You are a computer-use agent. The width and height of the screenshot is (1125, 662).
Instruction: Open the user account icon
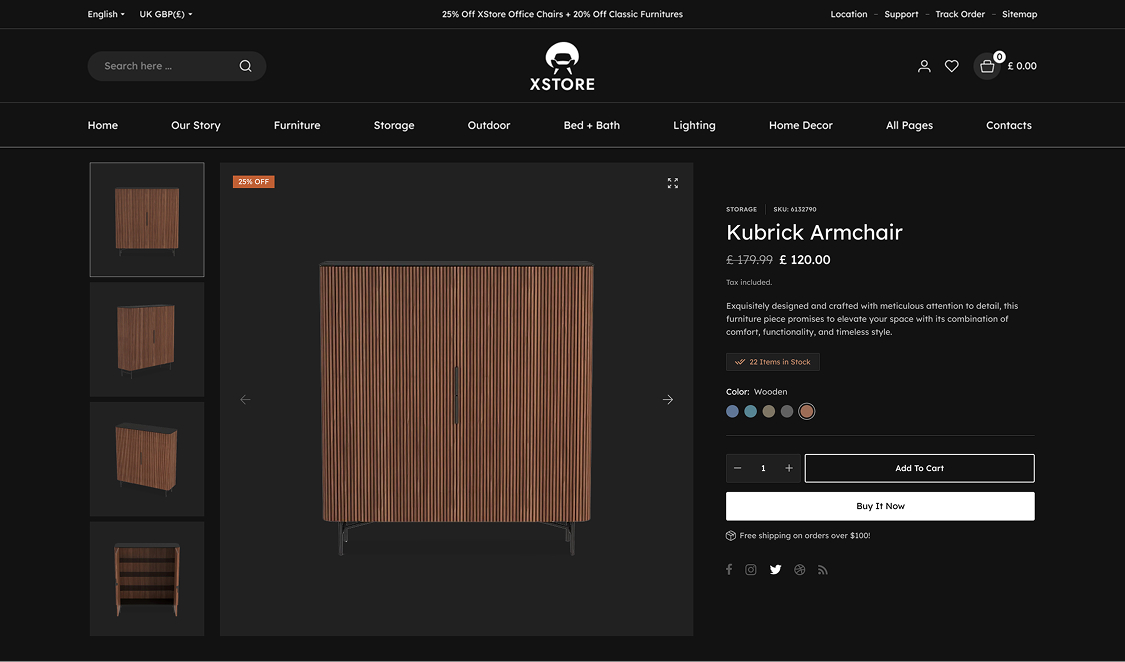tap(924, 66)
